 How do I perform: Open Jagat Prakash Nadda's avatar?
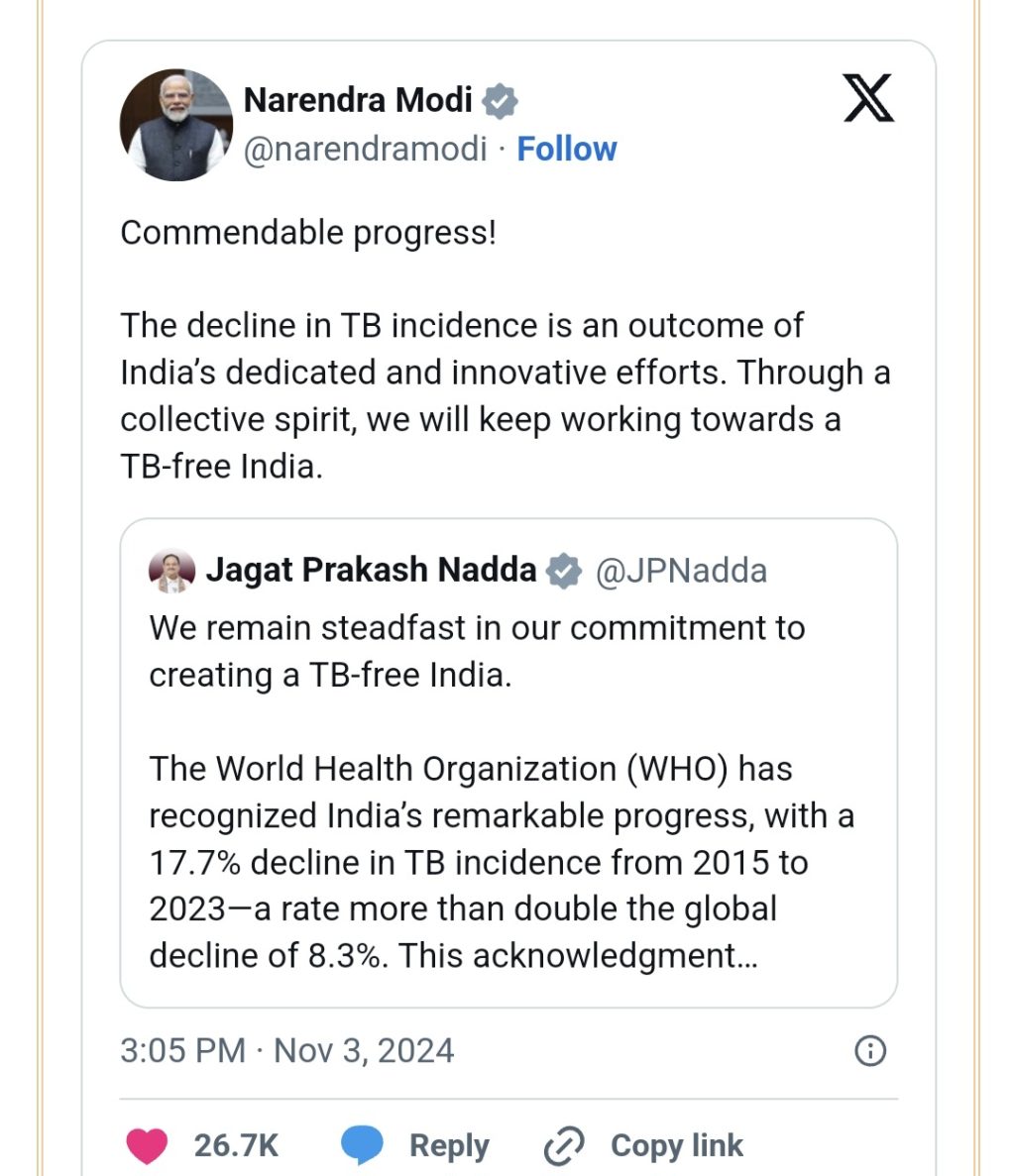coord(171,571)
